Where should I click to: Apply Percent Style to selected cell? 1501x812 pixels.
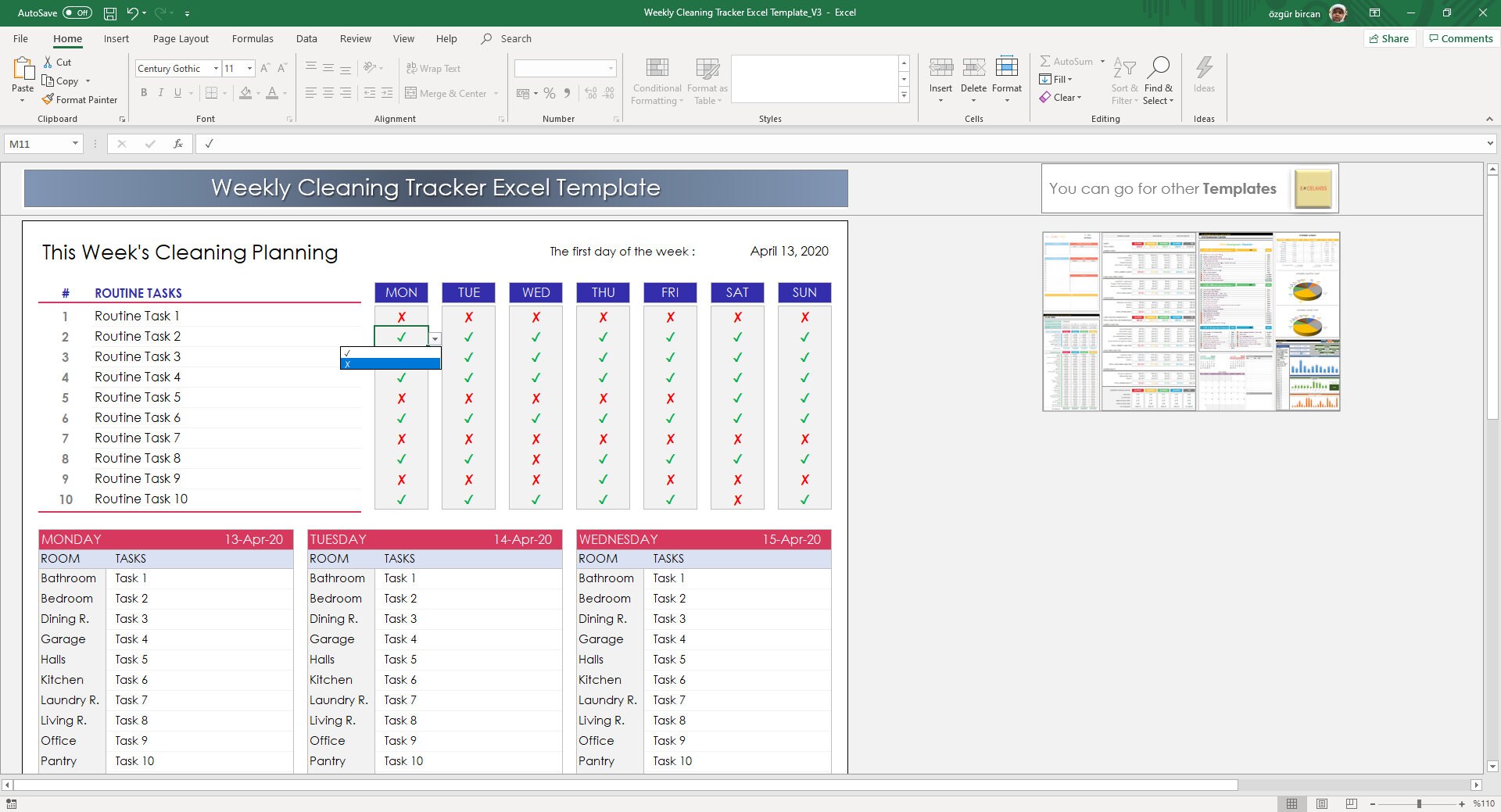click(x=548, y=93)
